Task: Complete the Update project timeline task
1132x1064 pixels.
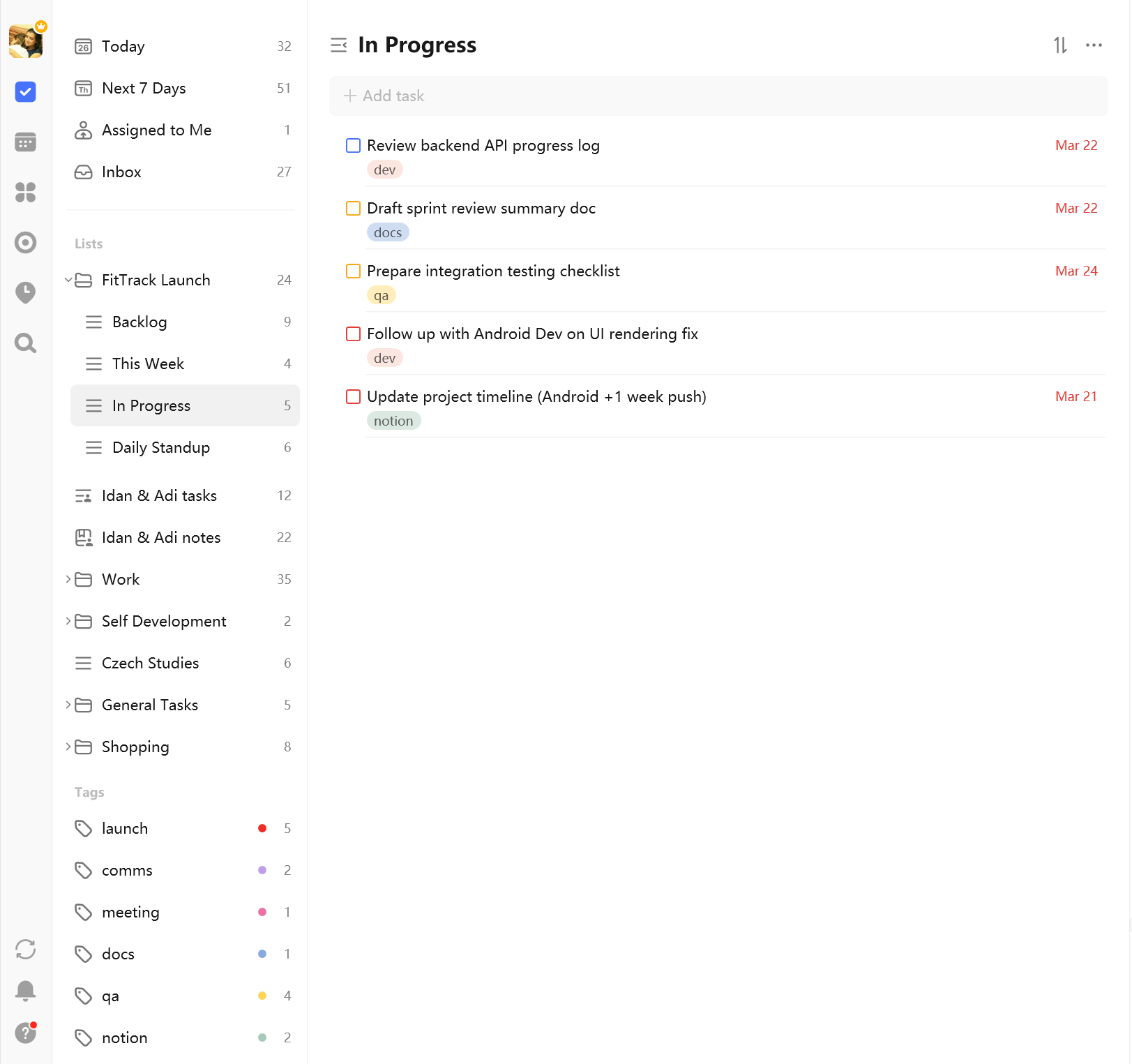Action: click(x=354, y=397)
